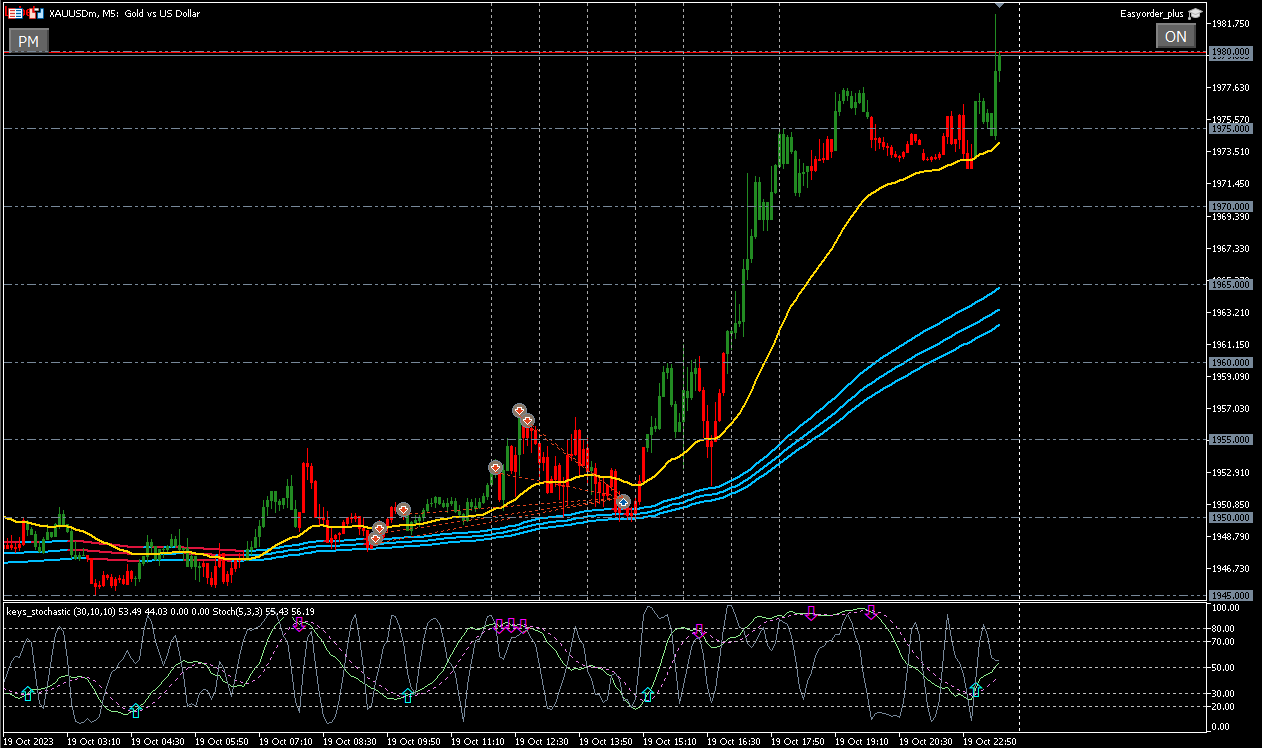Screen dimensions: 1262x748
Task: Click the second icon left of XAUUSDm title
Action: point(35,13)
